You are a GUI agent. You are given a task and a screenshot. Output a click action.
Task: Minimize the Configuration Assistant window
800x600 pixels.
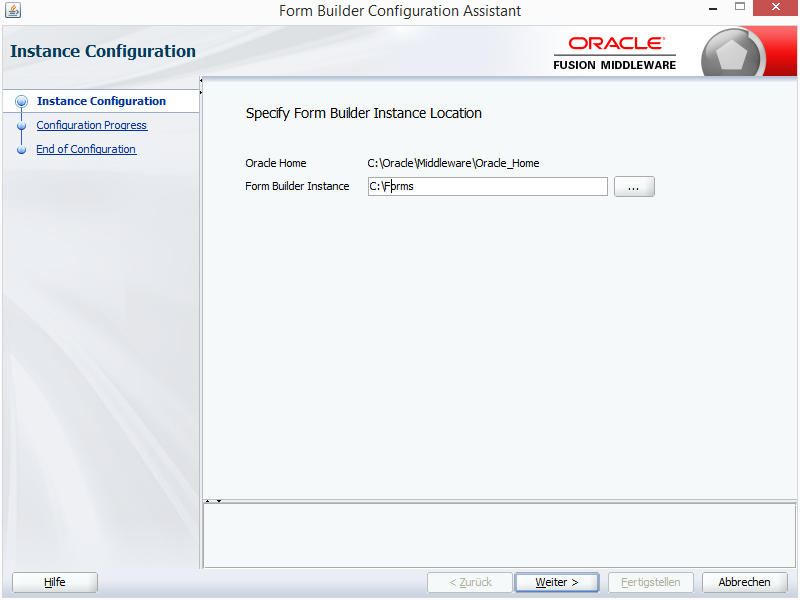point(713,8)
